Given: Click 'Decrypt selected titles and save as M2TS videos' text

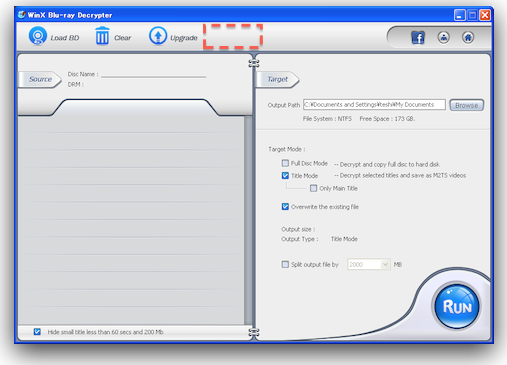Looking at the screenshot, I should coord(403,175).
